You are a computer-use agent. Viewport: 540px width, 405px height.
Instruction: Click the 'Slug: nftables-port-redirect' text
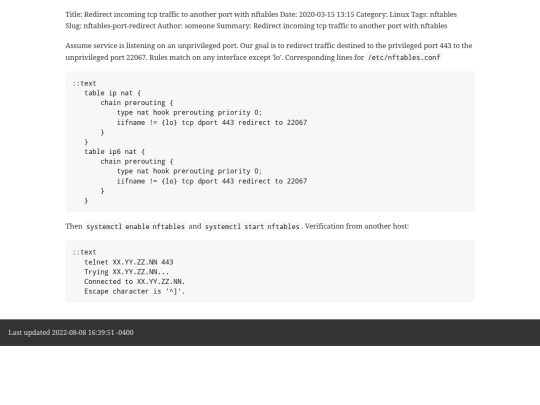pos(110,26)
